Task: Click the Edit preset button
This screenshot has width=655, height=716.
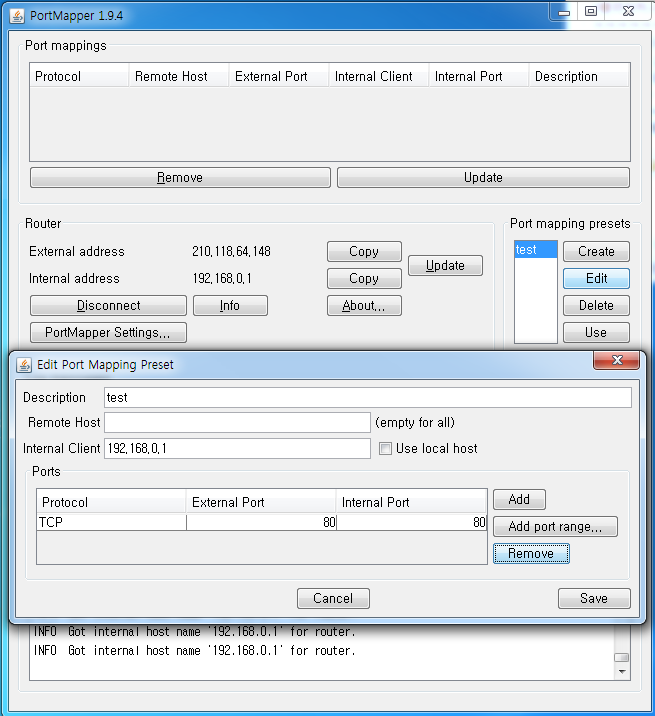Action: click(x=596, y=278)
